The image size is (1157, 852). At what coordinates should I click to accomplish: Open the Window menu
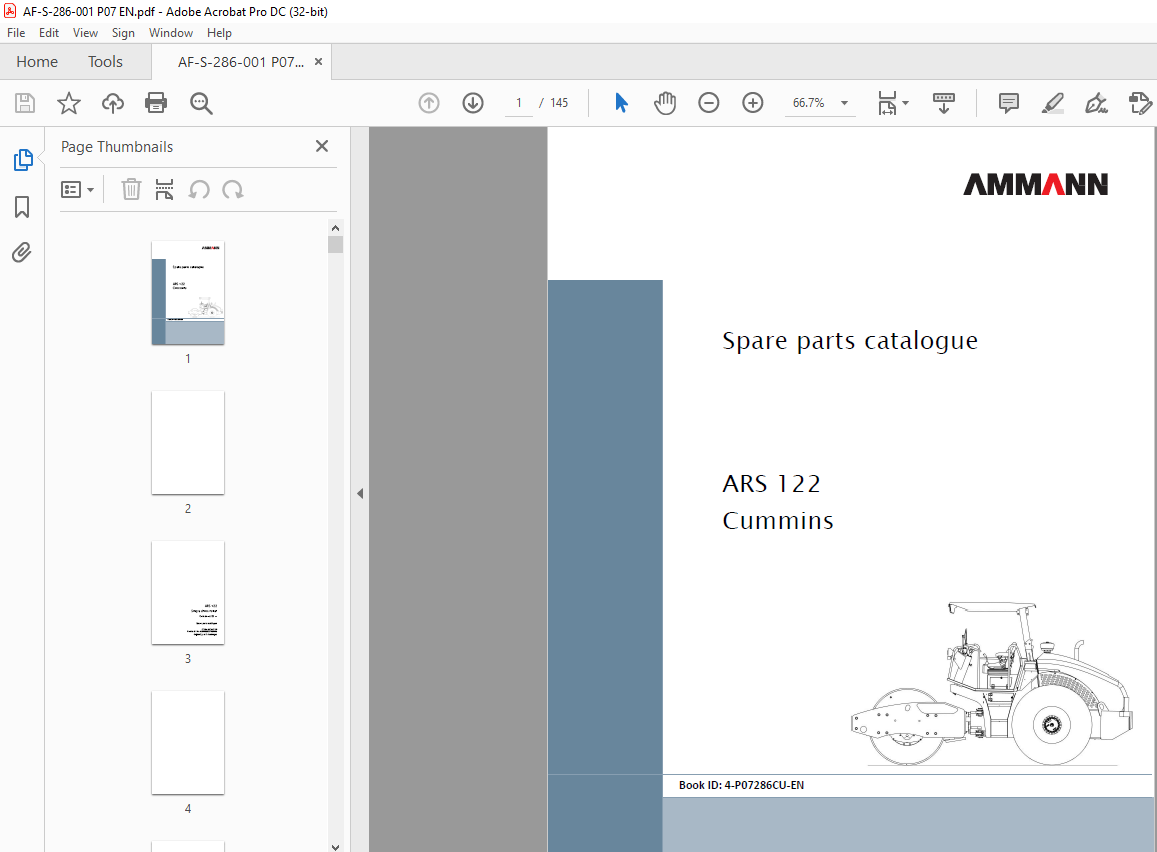click(x=170, y=32)
